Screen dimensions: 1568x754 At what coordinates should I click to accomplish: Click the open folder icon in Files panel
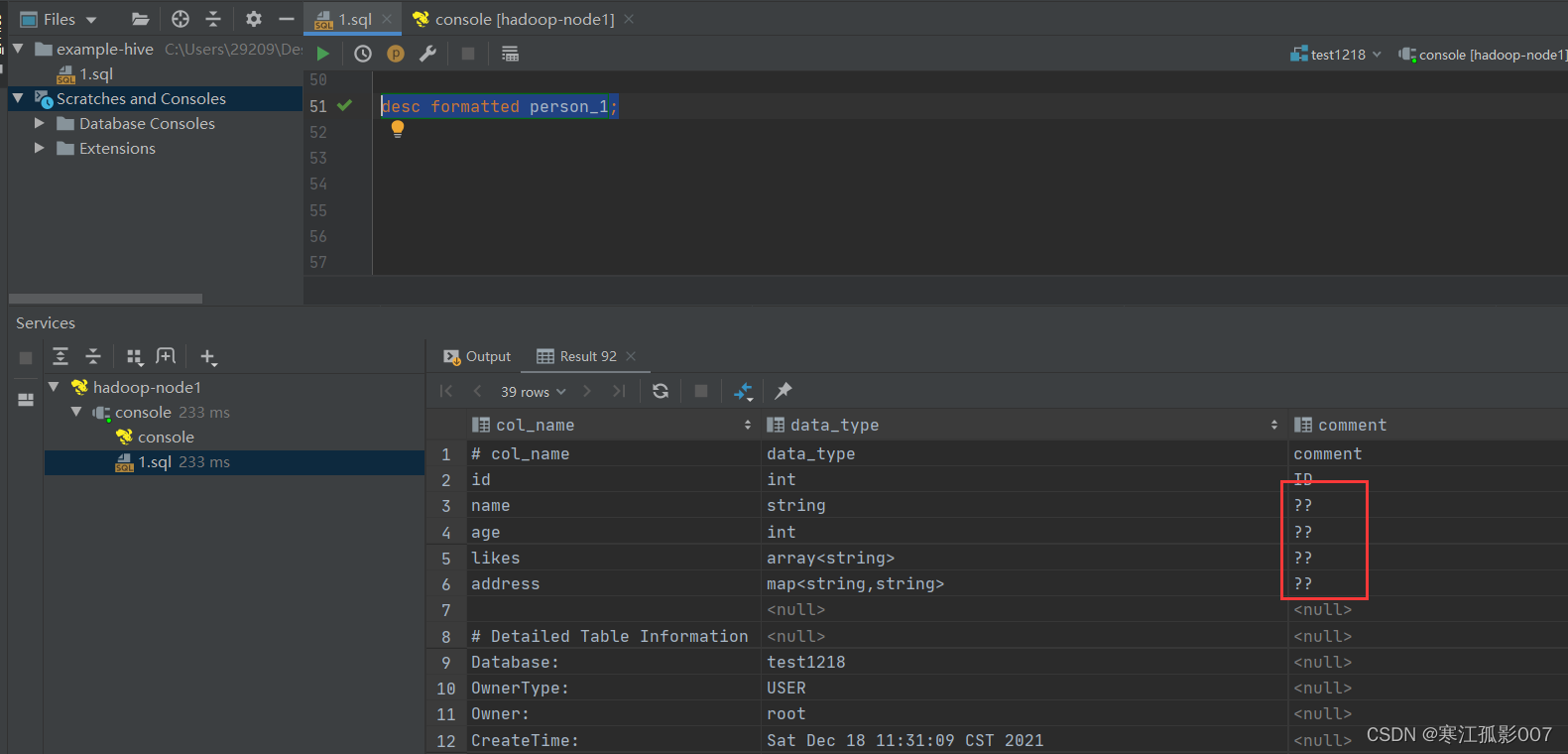(x=141, y=19)
